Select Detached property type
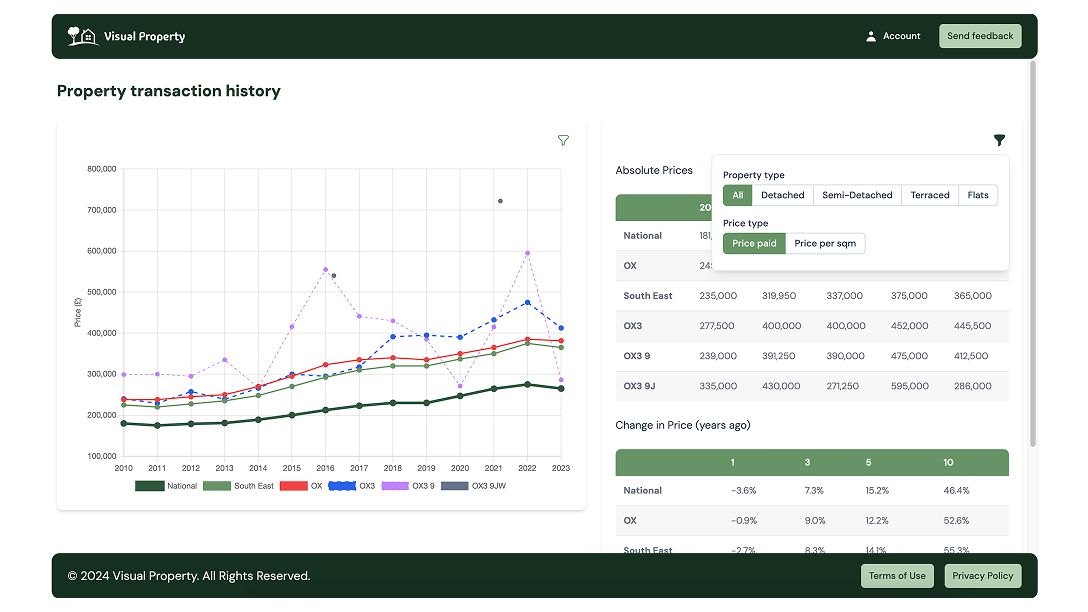The height and width of the screenshot is (612, 1088). click(x=783, y=195)
